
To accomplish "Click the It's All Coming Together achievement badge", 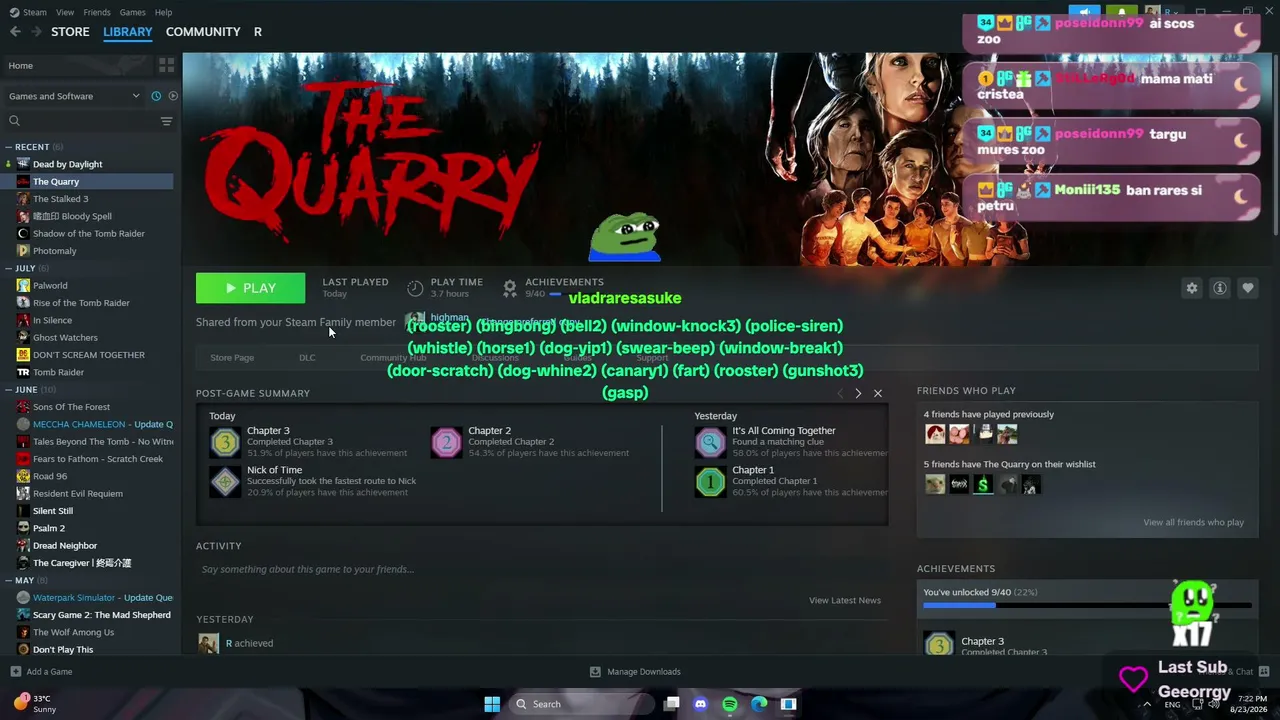I will (711, 442).
